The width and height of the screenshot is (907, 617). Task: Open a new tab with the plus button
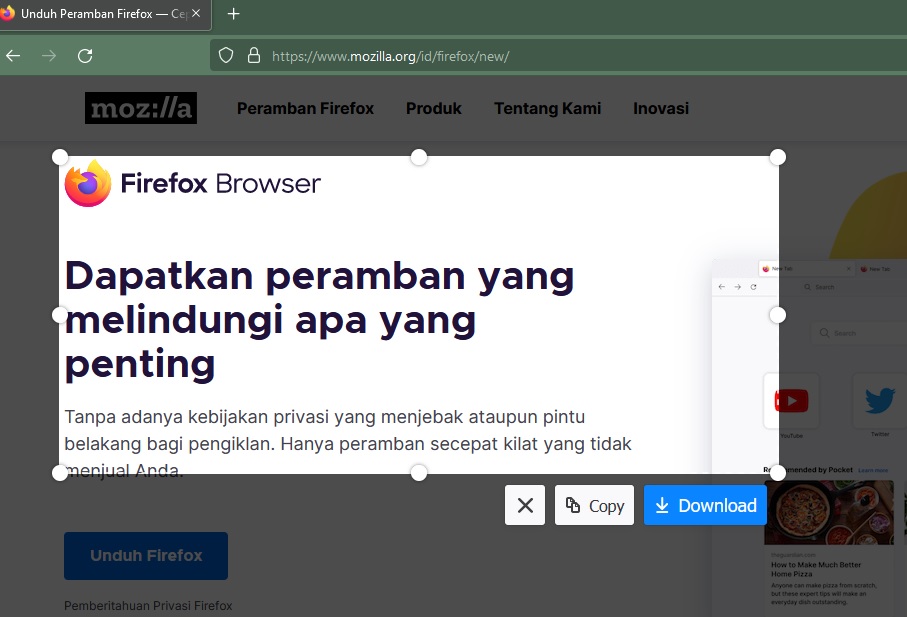[233, 14]
